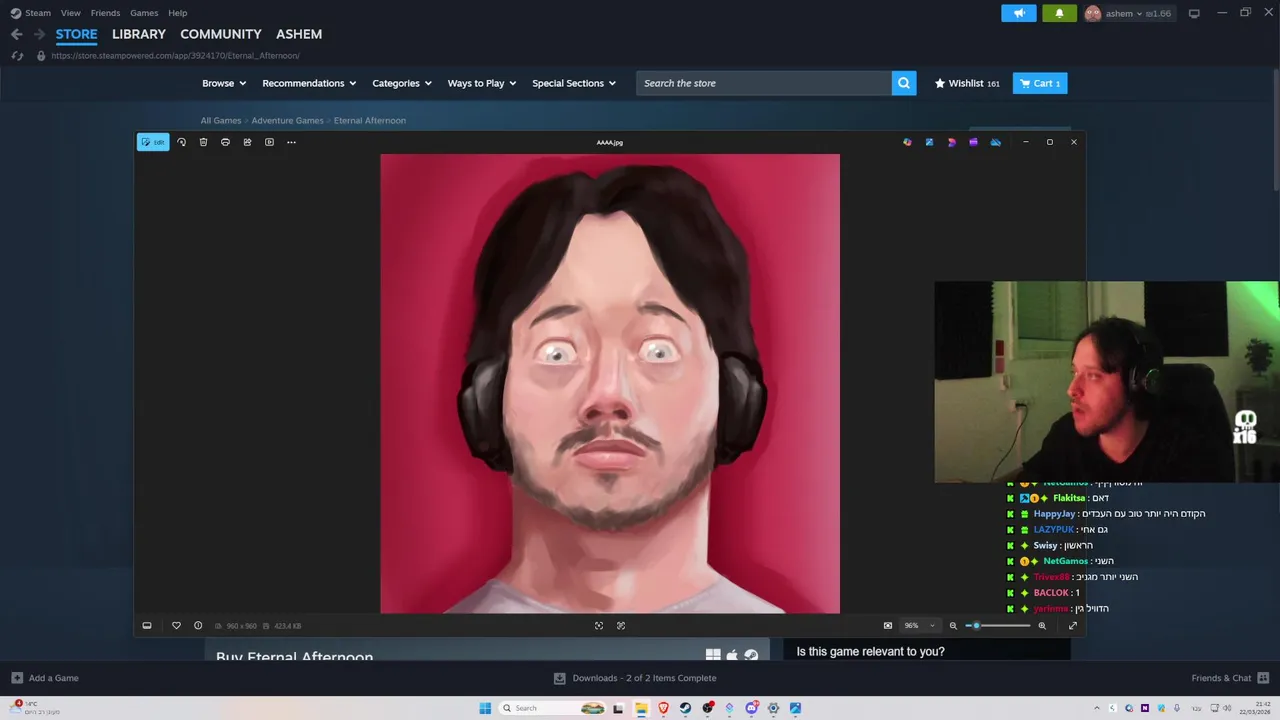Open Photos app icon on taskbar
The image size is (1280, 720).
[795, 708]
